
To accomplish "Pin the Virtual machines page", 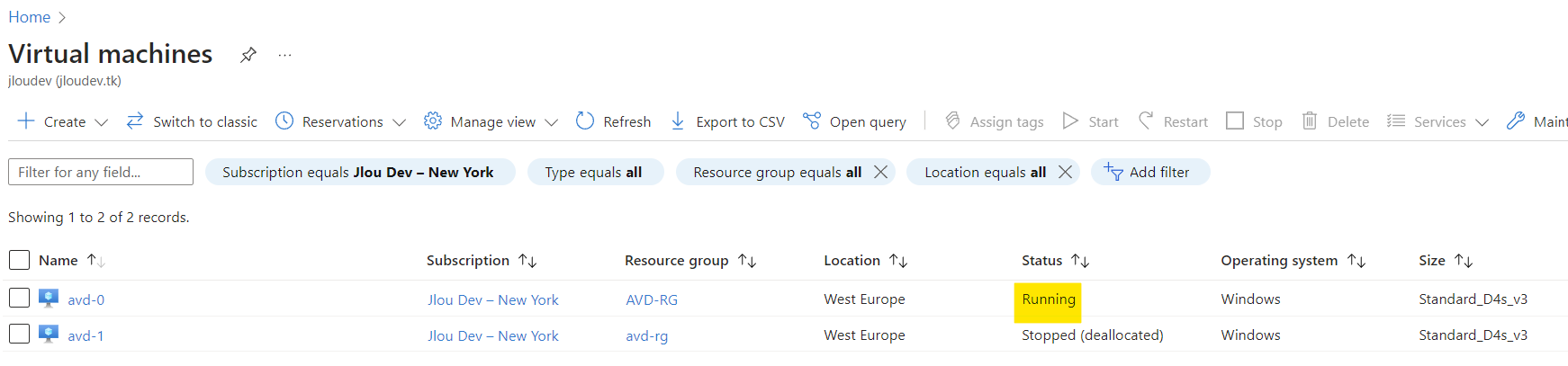I will coord(248,55).
